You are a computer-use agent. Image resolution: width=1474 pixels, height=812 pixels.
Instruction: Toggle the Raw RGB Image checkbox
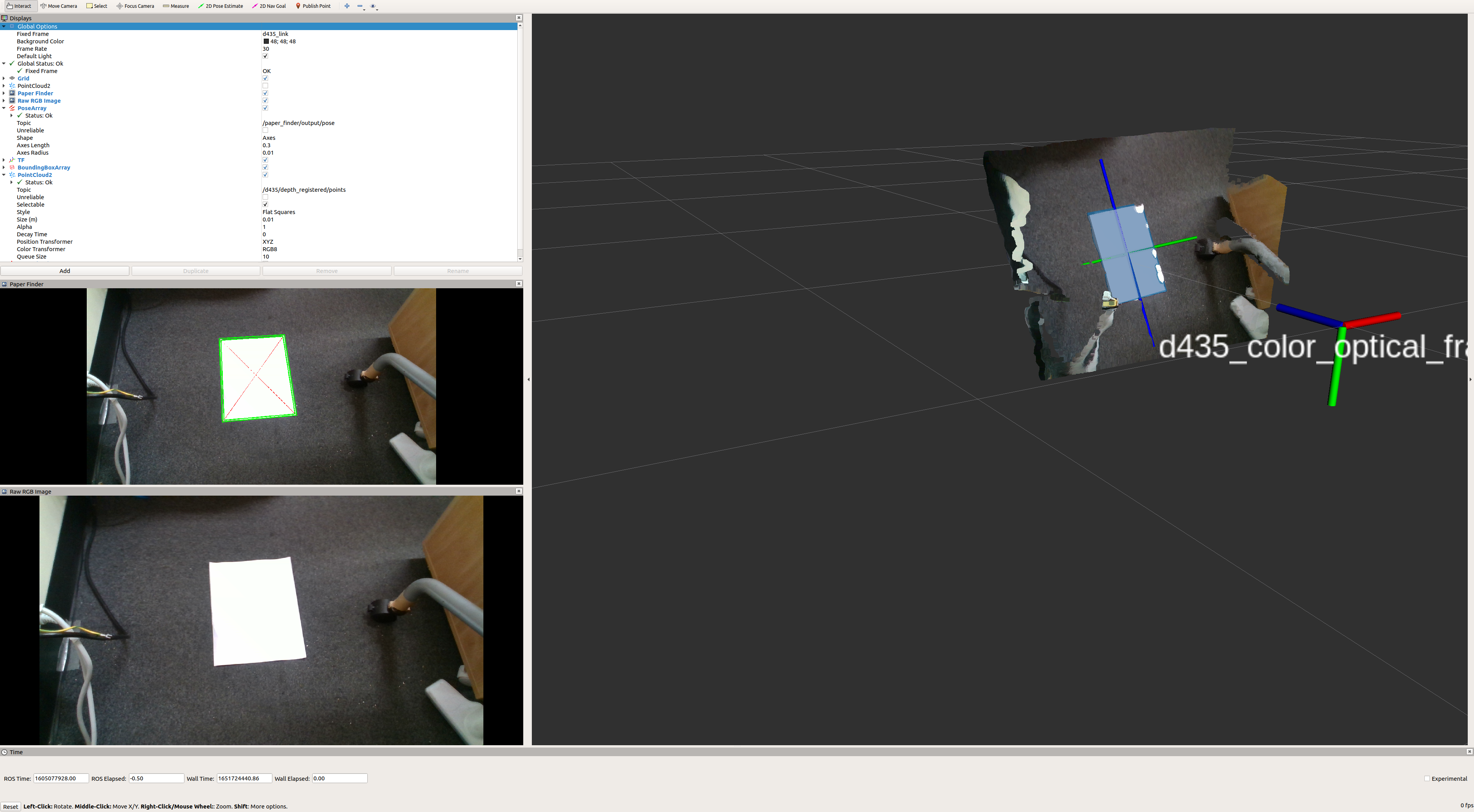pyautogui.click(x=265, y=101)
